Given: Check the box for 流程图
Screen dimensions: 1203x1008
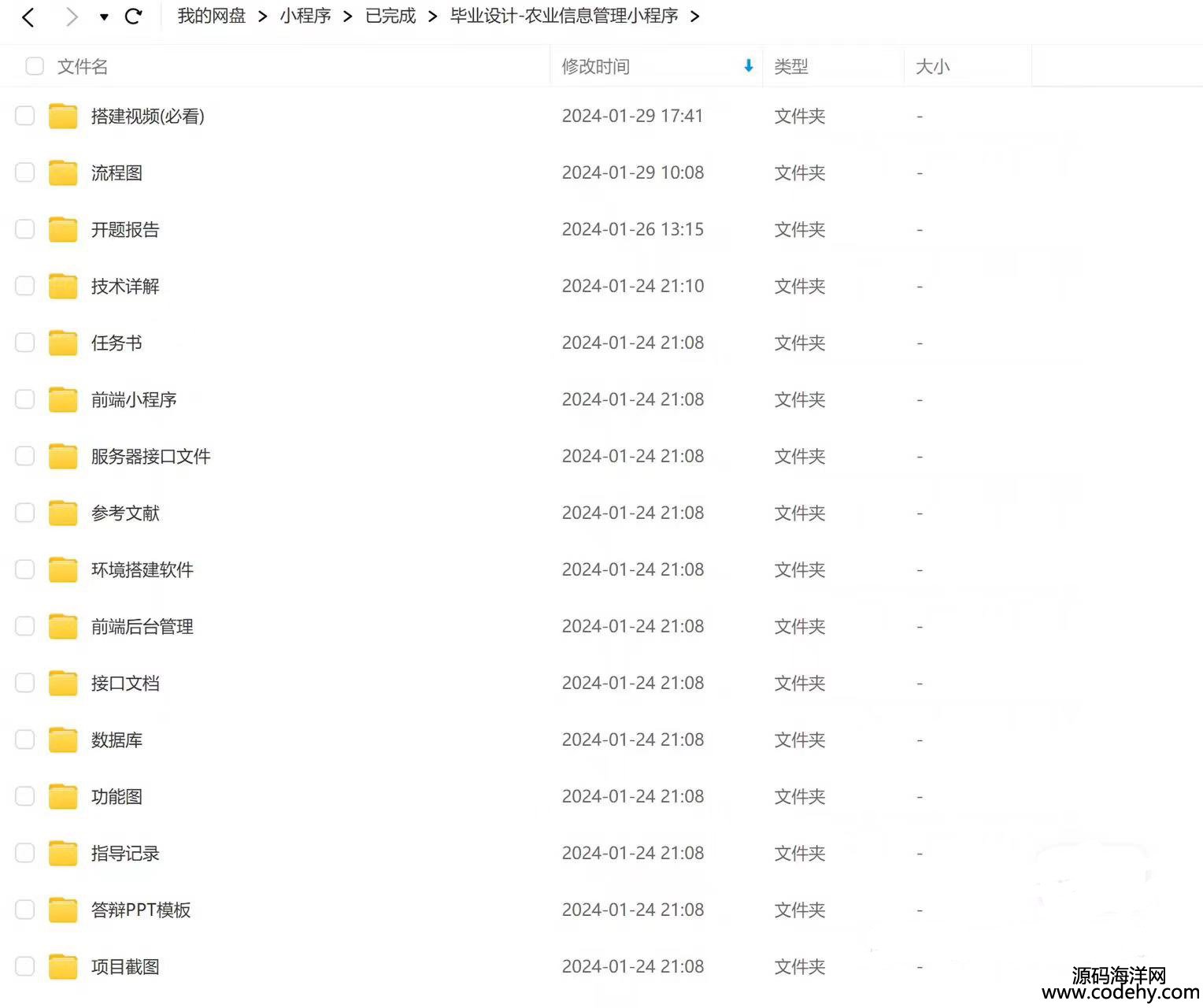Looking at the screenshot, I should click(x=25, y=172).
